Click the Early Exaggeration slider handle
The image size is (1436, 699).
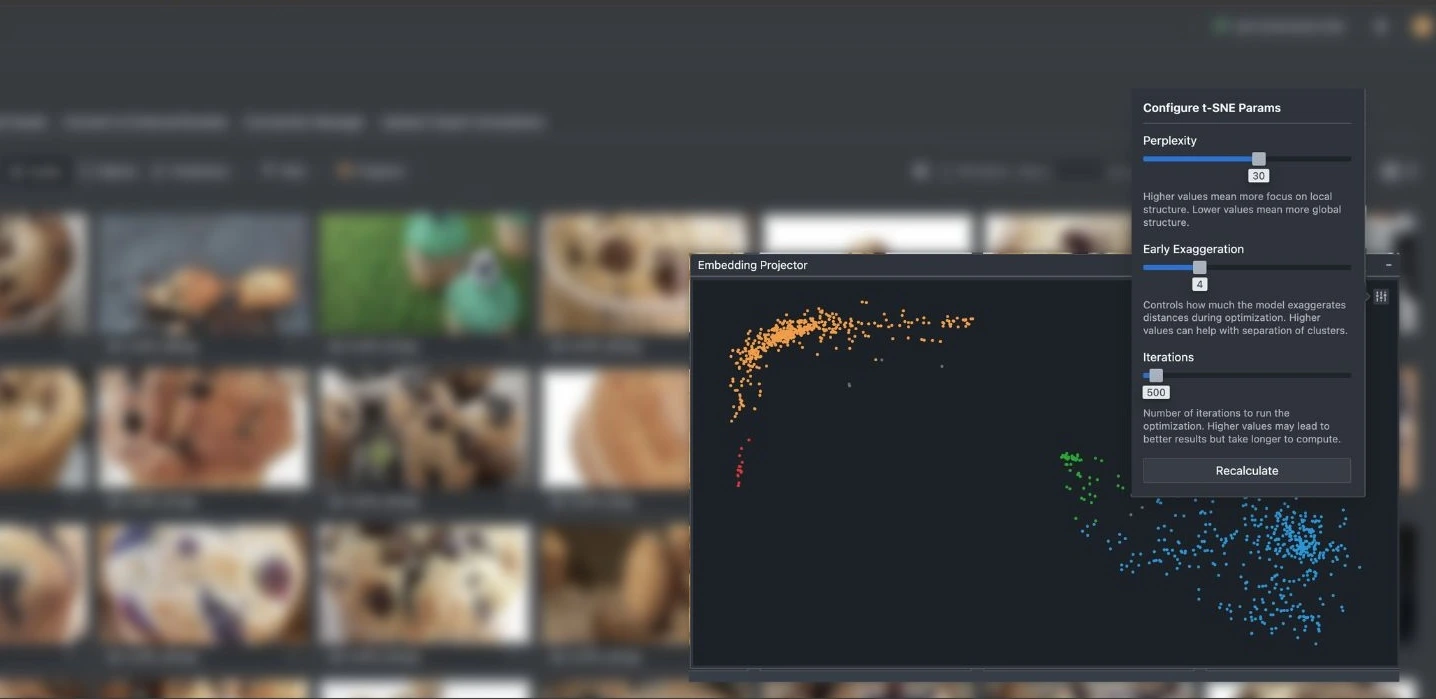(1200, 267)
